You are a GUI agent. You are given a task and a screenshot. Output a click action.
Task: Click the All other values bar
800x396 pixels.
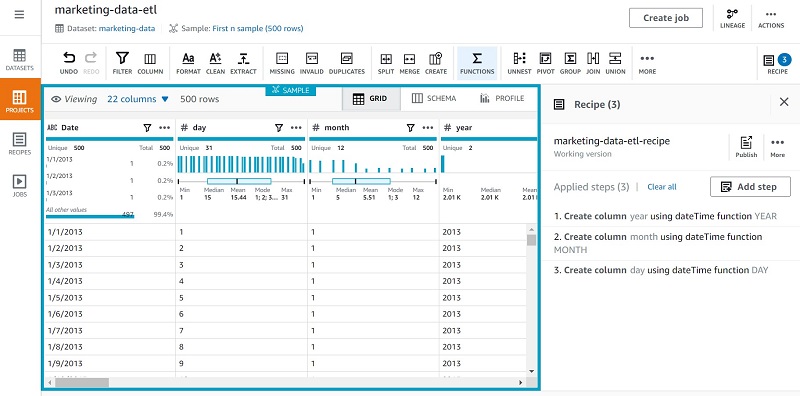(90, 216)
